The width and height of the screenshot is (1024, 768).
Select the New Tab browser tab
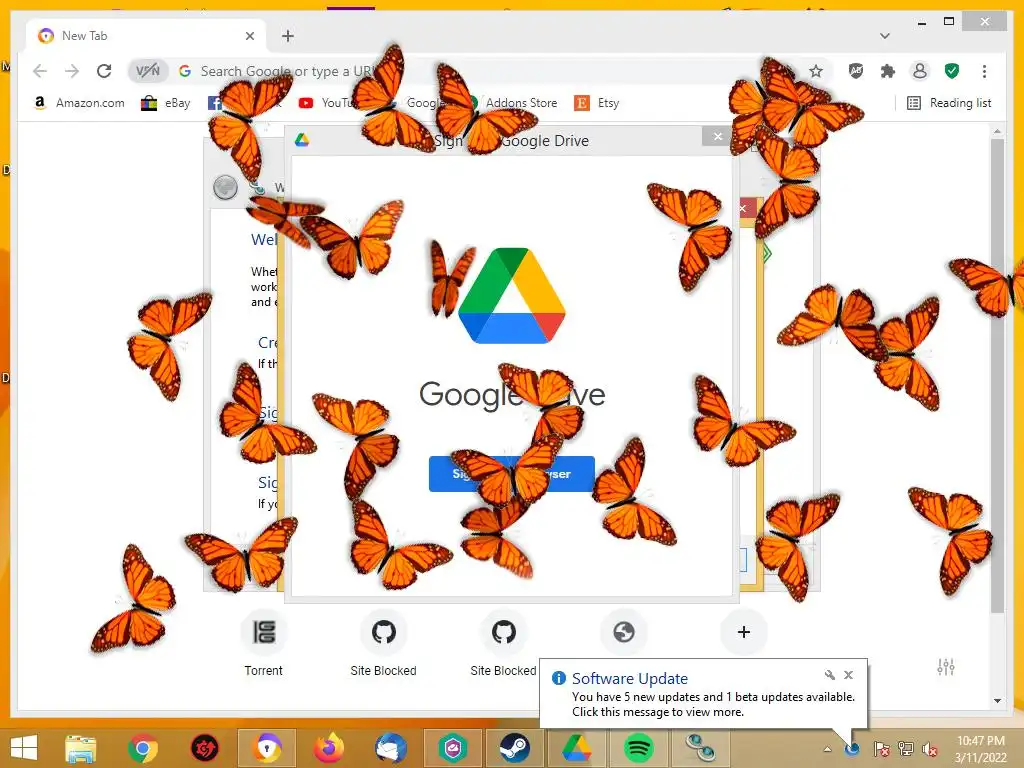[x=147, y=36]
